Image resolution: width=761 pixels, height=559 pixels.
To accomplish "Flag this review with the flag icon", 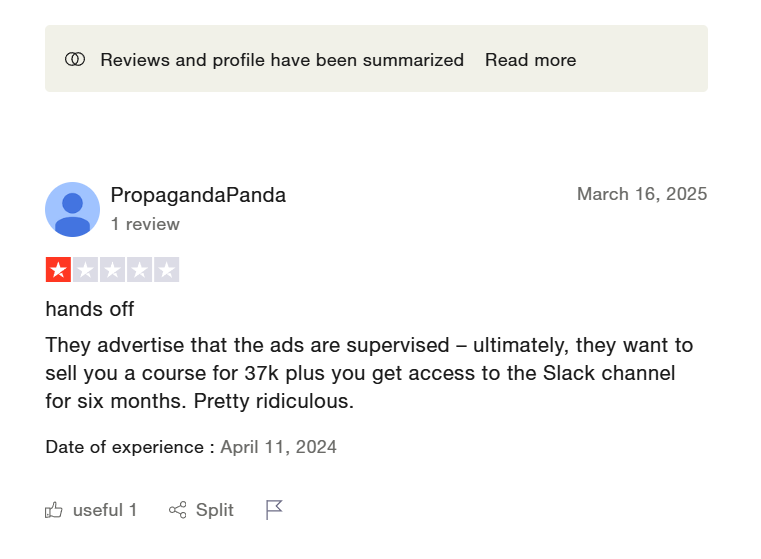I will 274,510.
